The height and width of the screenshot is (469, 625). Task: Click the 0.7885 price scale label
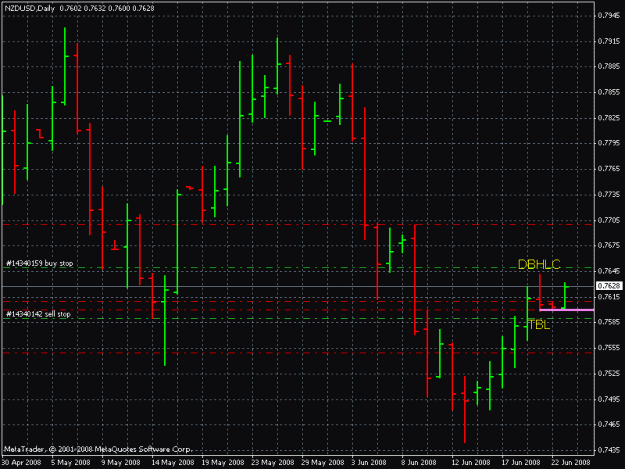[x=609, y=66]
